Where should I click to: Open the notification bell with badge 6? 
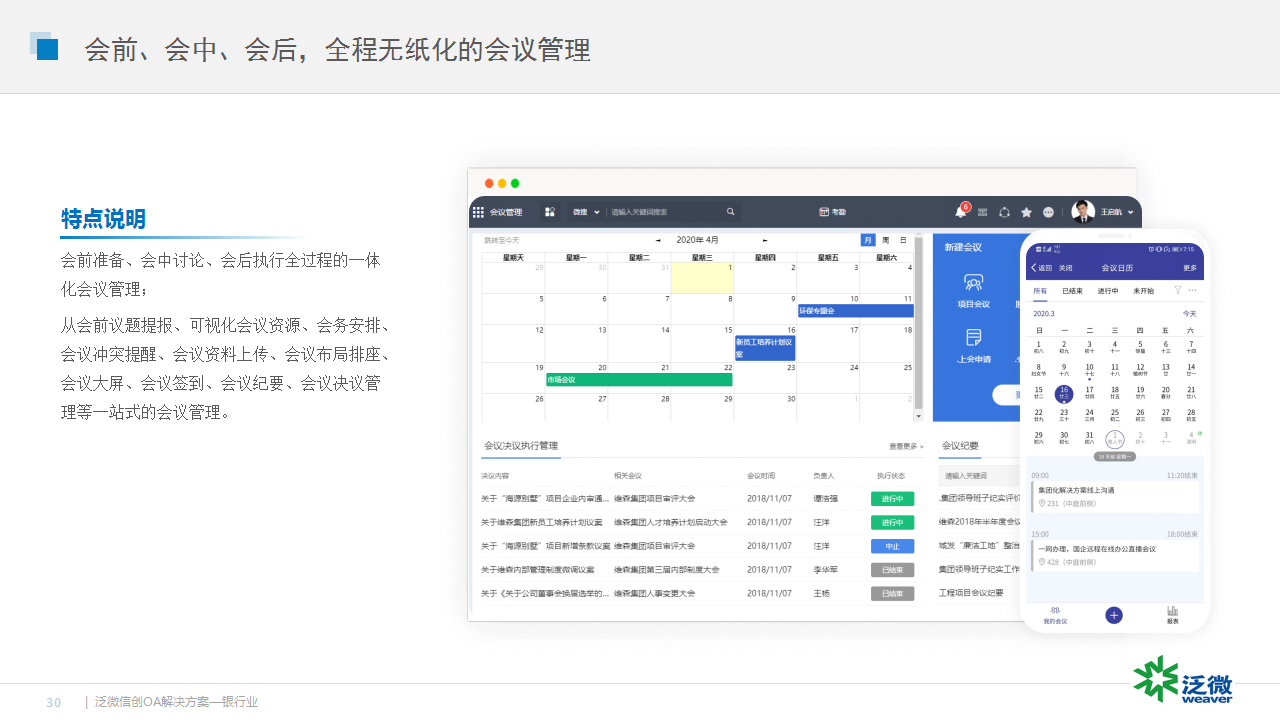[x=961, y=211]
